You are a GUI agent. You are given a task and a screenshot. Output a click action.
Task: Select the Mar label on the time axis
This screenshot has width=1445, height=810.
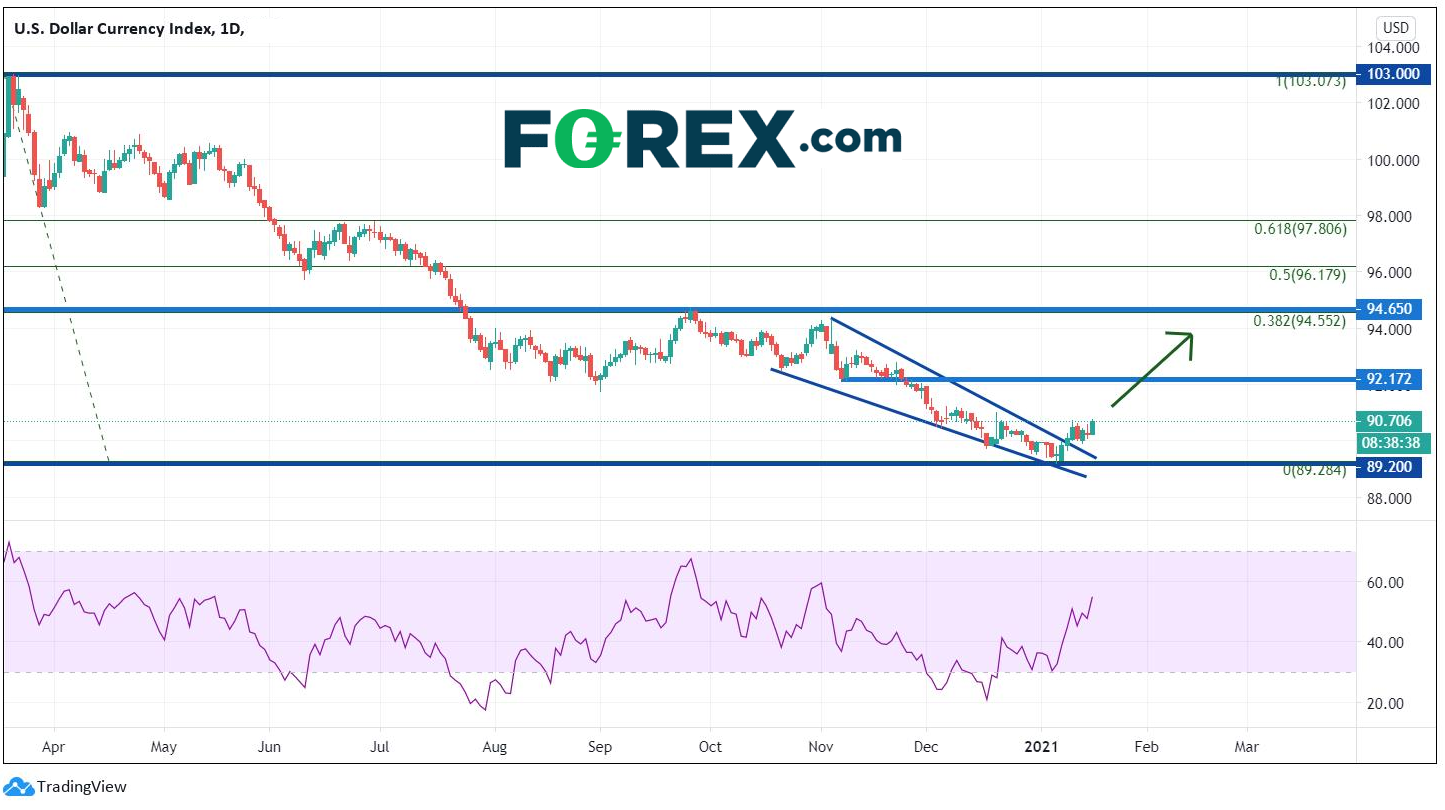pyautogui.click(x=1246, y=746)
